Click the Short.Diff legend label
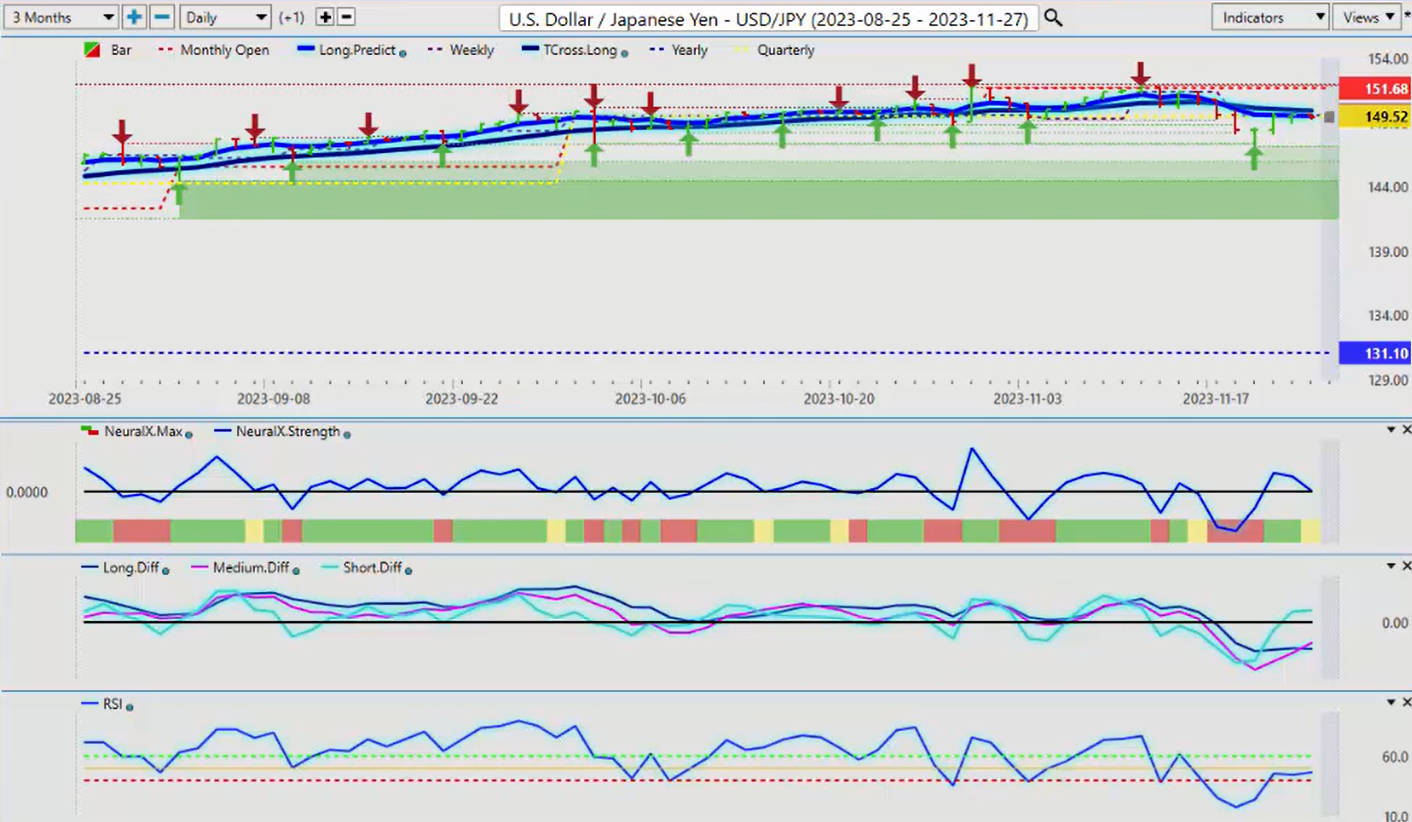This screenshot has height=822, width=1412. coord(373,568)
